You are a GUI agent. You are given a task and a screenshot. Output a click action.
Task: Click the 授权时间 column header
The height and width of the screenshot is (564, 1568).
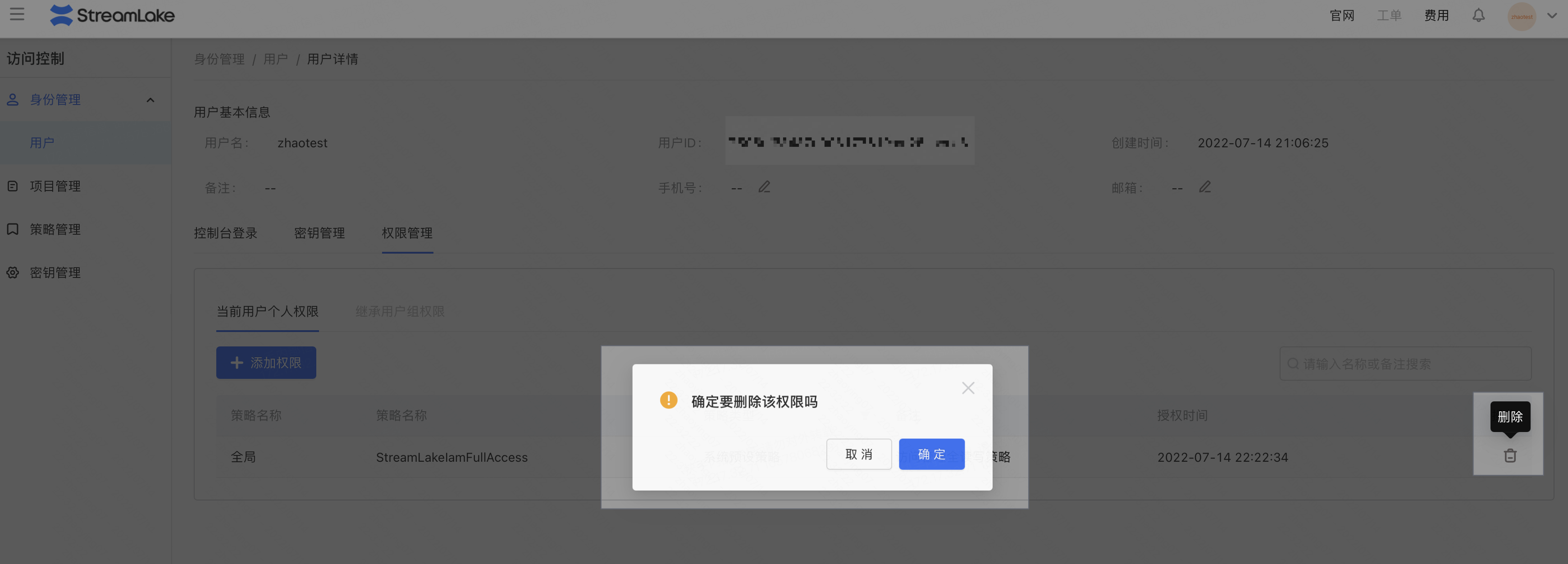pyautogui.click(x=1183, y=415)
